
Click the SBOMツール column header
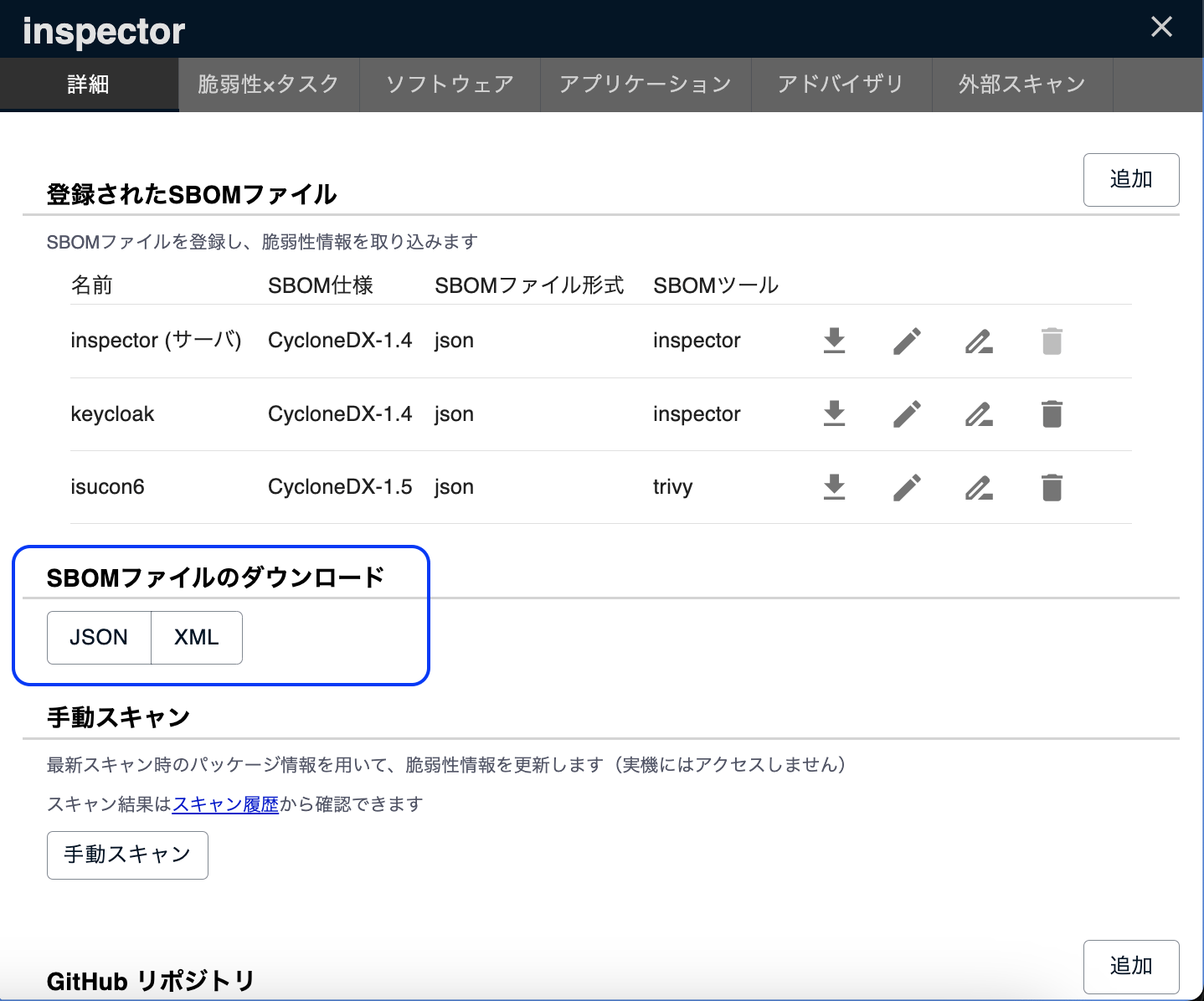[716, 285]
